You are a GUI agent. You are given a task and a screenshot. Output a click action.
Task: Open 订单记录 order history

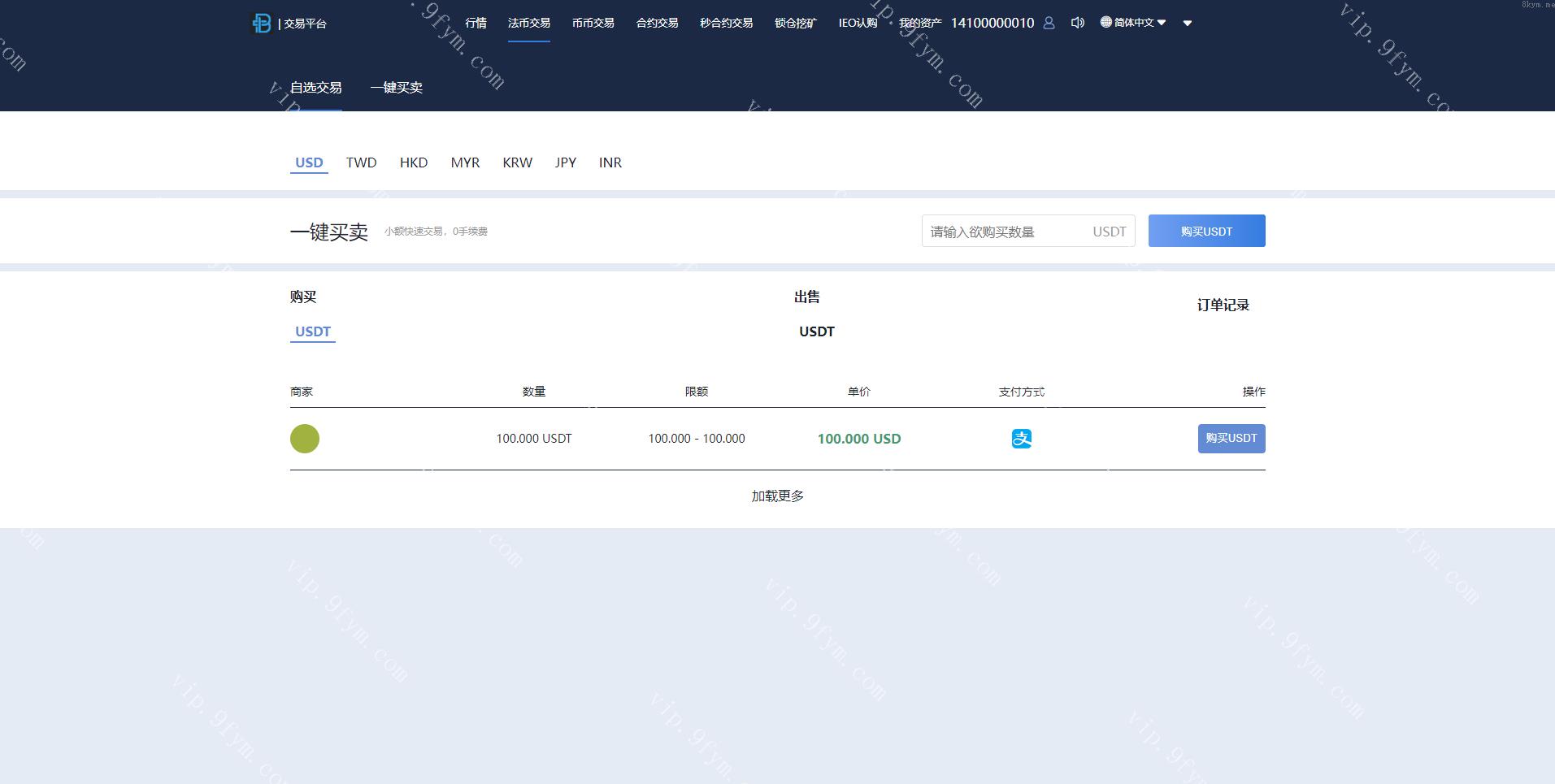point(1223,305)
